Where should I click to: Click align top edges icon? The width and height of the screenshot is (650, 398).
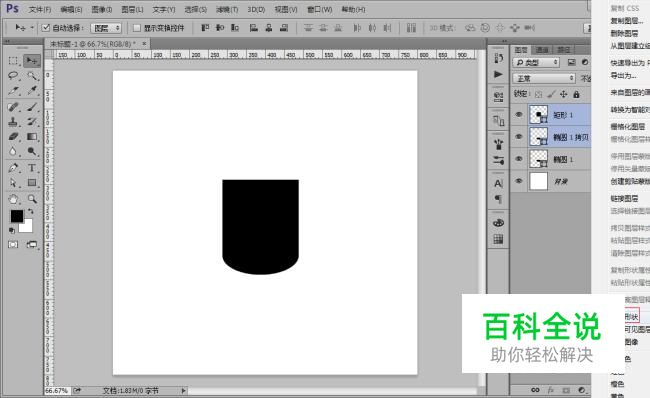click(x=205, y=28)
